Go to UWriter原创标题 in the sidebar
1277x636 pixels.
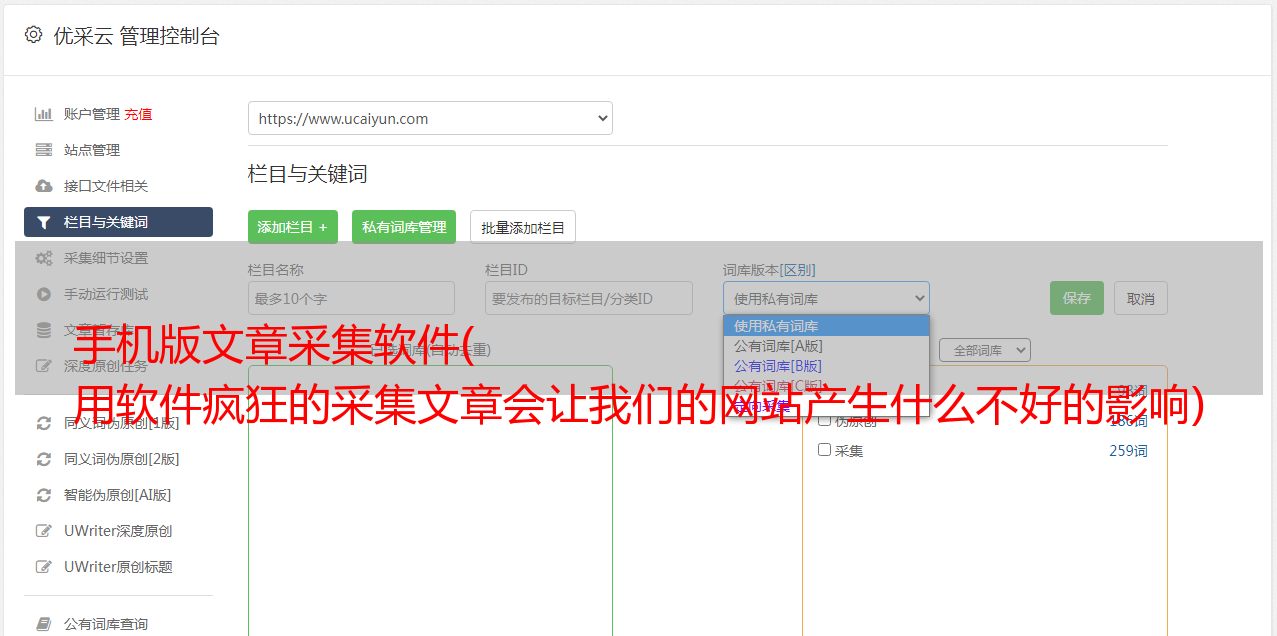(x=118, y=567)
